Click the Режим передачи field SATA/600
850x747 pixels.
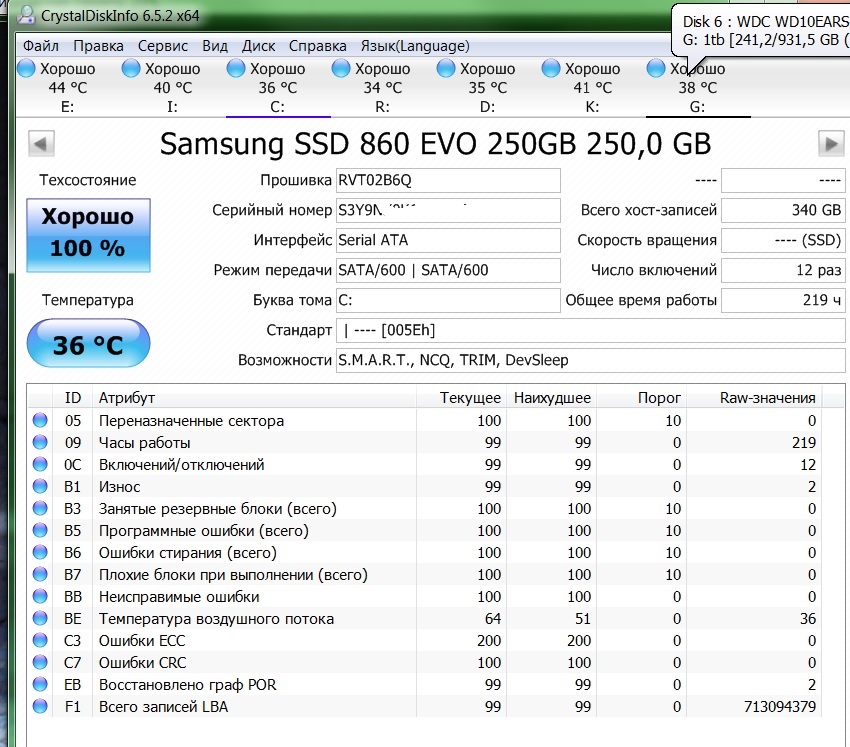click(x=448, y=270)
